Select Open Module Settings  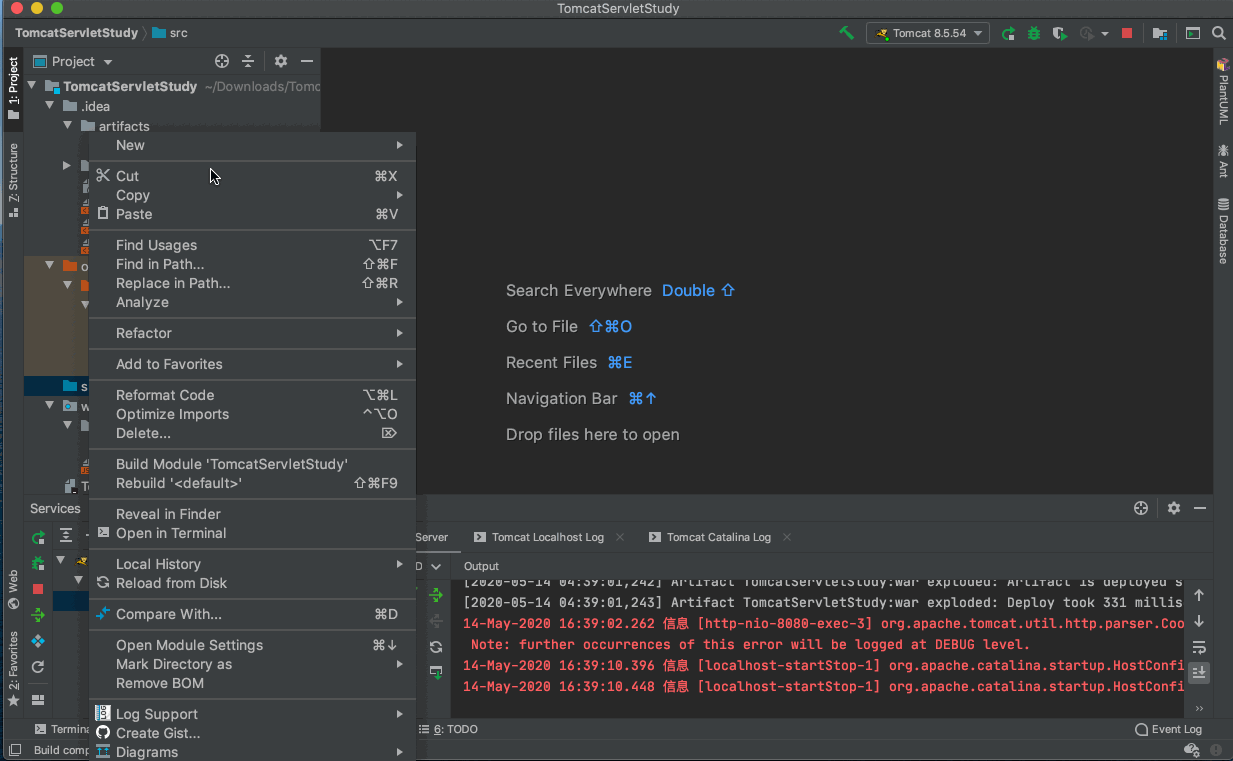point(252,645)
